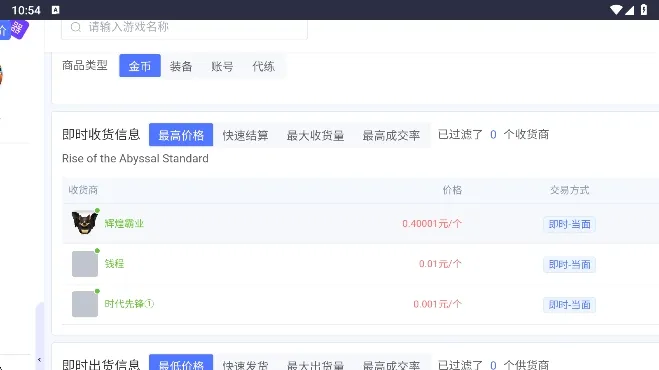Sort suppliers by 最低价格
This screenshot has height=370, width=659.
pyautogui.click(x=181, y=363)
